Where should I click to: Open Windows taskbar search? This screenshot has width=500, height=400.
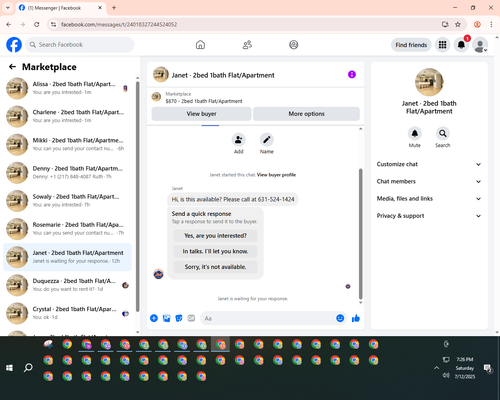pyautogui.click(x=28, y=368)
